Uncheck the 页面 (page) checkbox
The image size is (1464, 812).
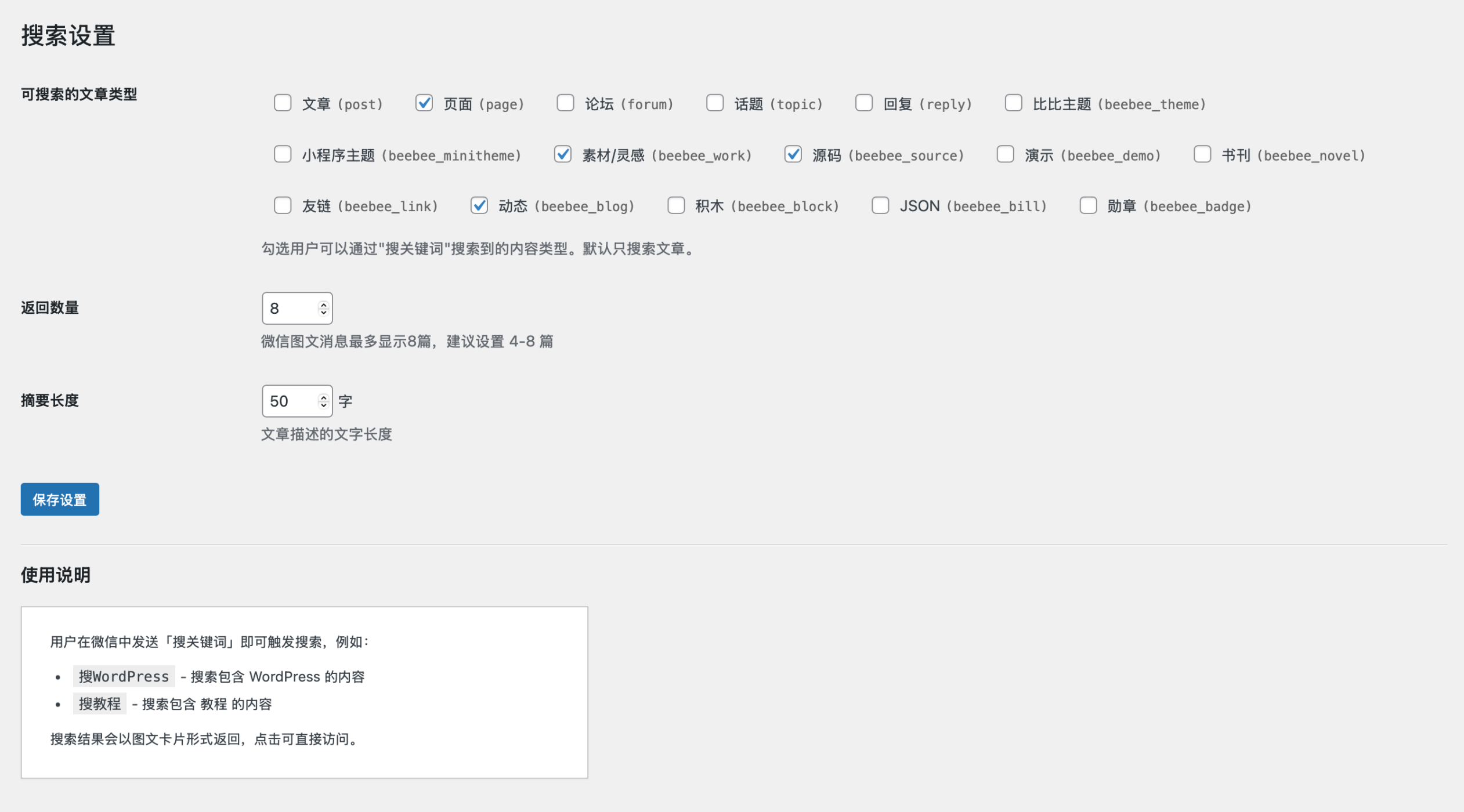424,103
